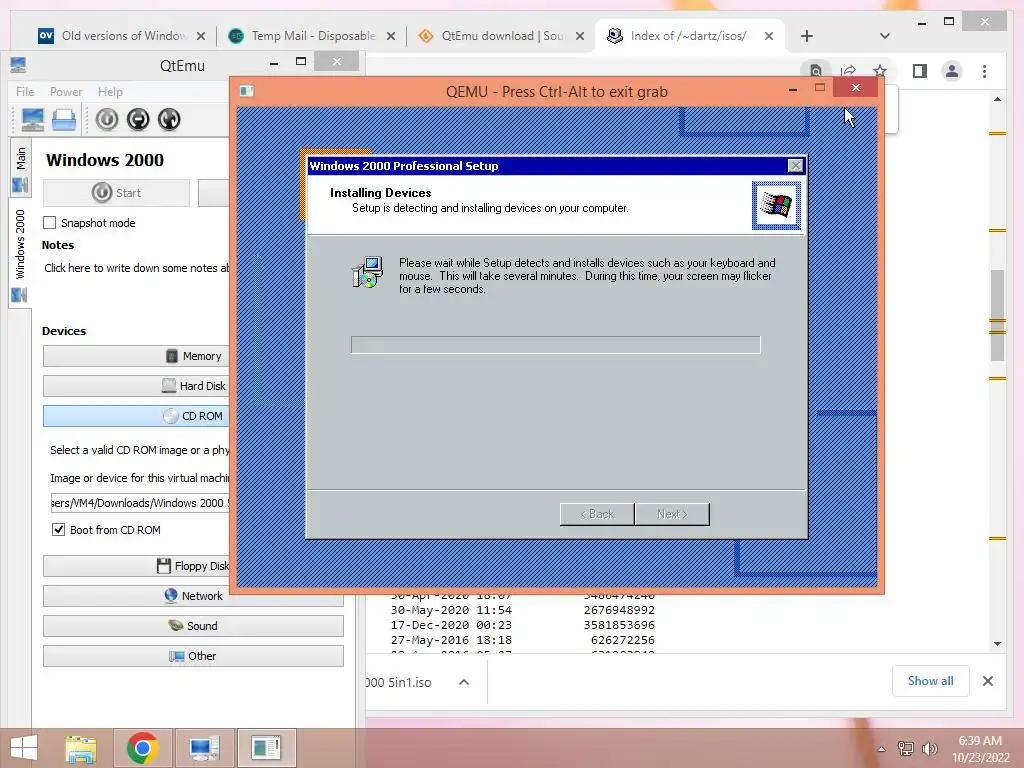The height and width of the screenshot is (768, 1024).
Task: Open the Windows Start button on taskbar
Action: point(24,748)
